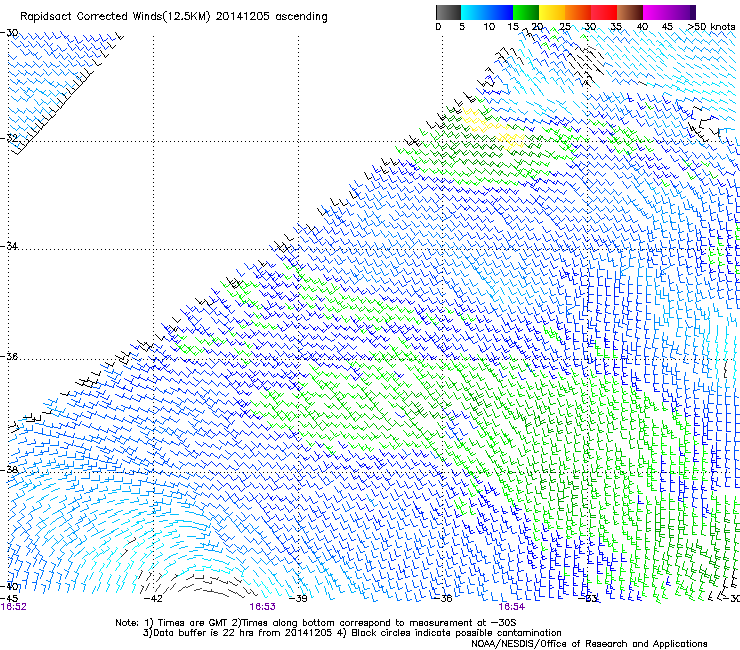This screenshot has height=650, width=740.
Task: Click the cyan 5-10 knots legend color
Action: tap(473, 12)
